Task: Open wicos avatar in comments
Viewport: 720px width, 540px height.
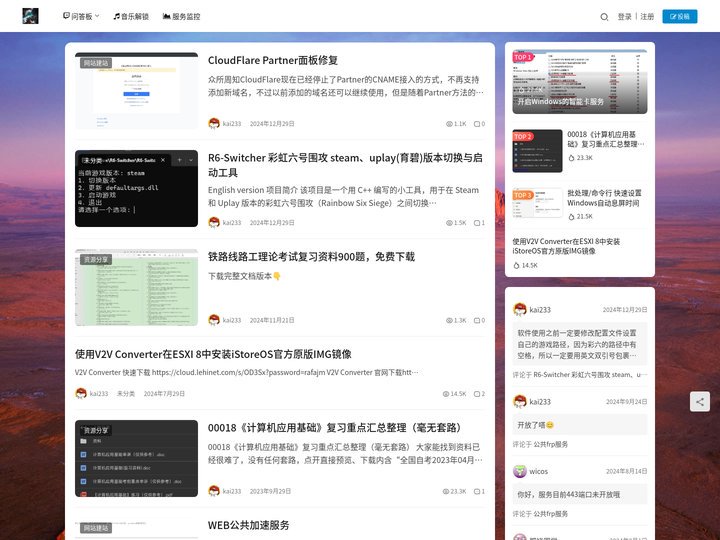Action: click(x=520, y=472)
